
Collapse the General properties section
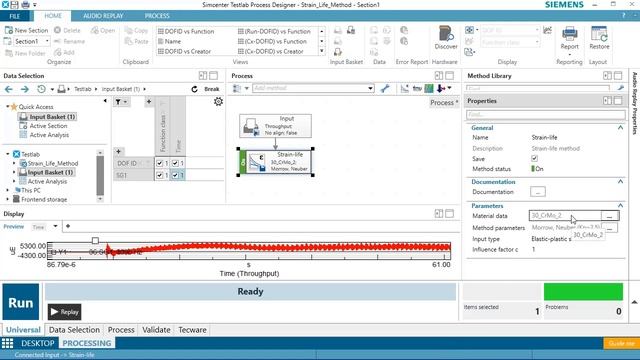click(x=620, y=128)
